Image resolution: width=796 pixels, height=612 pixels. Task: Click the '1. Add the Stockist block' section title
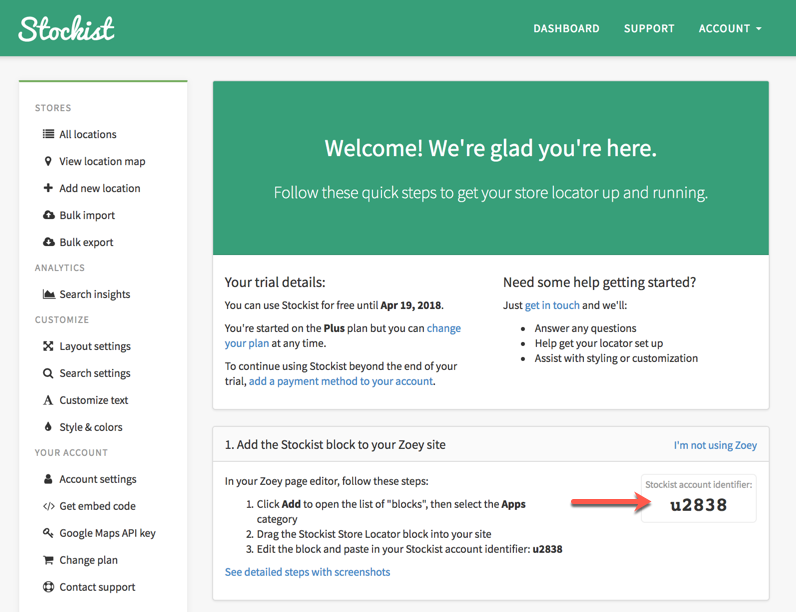pyautogui.click(x=335, y=445)
